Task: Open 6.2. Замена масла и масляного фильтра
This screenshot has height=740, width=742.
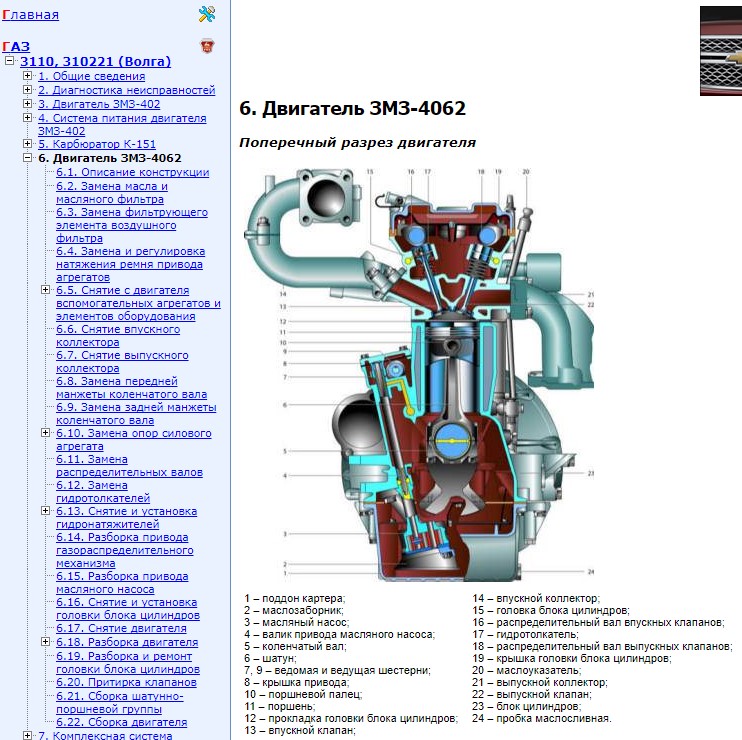Action: (x=112, y=193)
